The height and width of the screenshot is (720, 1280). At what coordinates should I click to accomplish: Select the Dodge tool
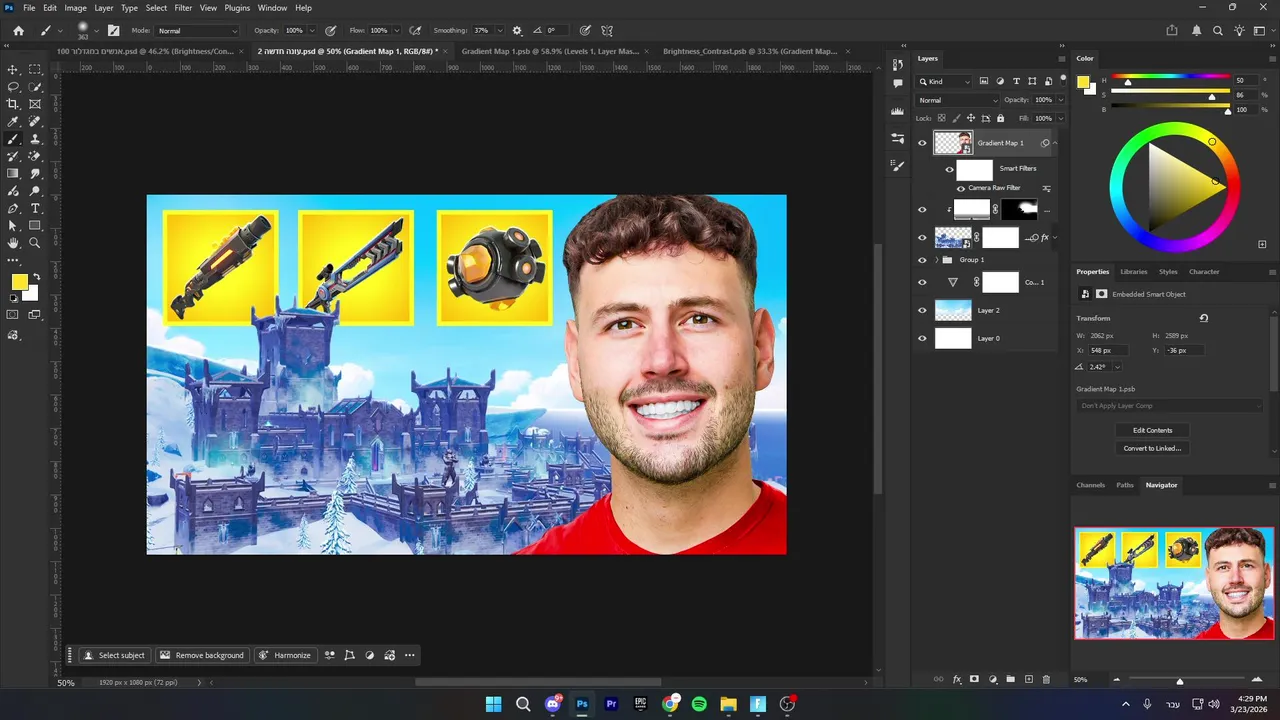pyautogui.click(x=35, y=191)
